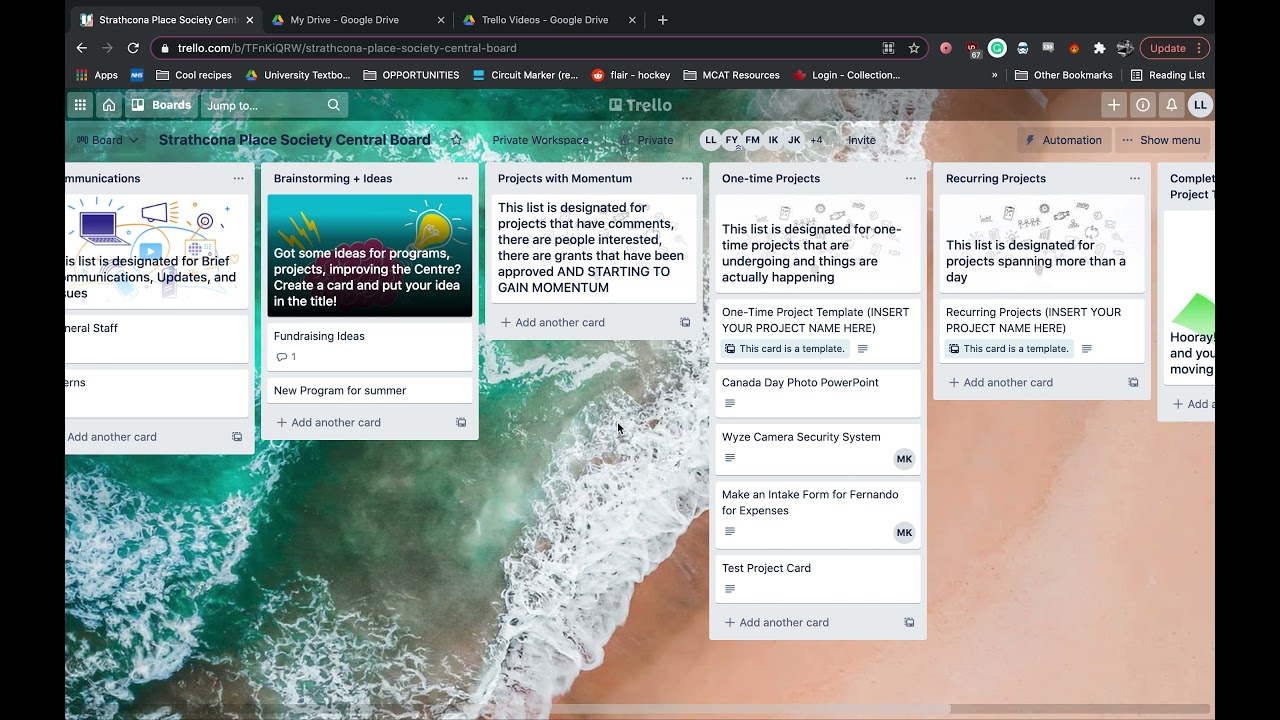Open Recurring Projects template card

[x=1042, y=330]
